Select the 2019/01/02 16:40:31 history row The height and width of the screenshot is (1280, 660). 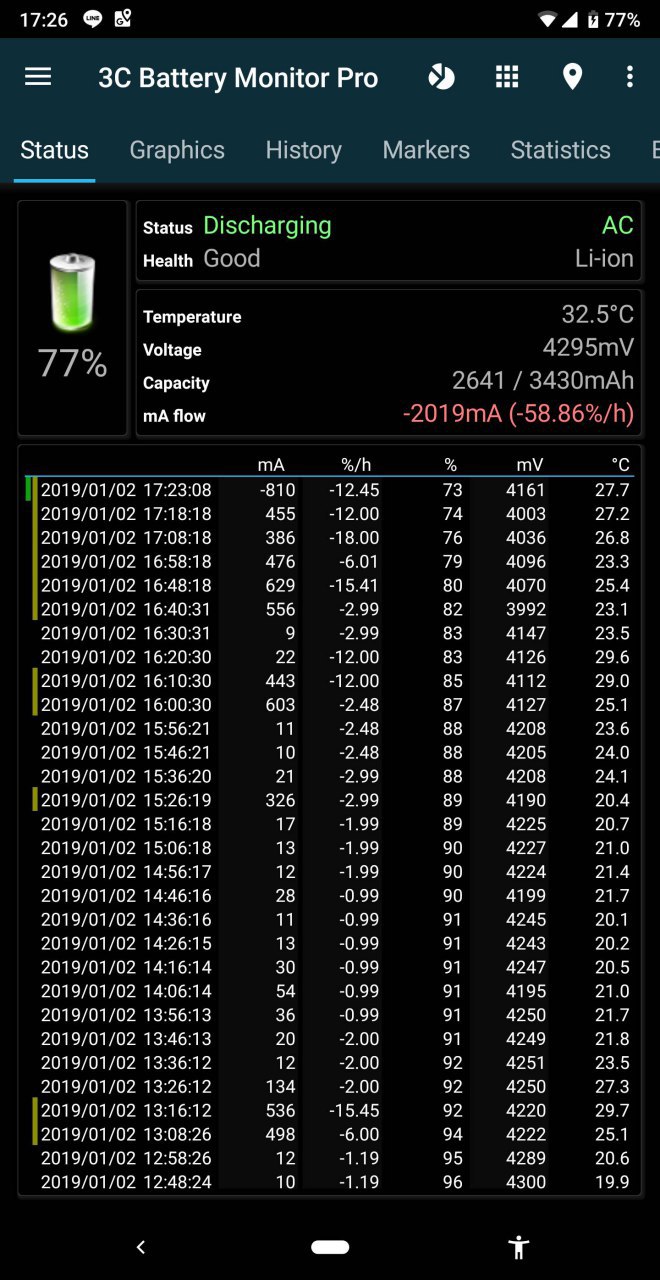coord(330,609)
